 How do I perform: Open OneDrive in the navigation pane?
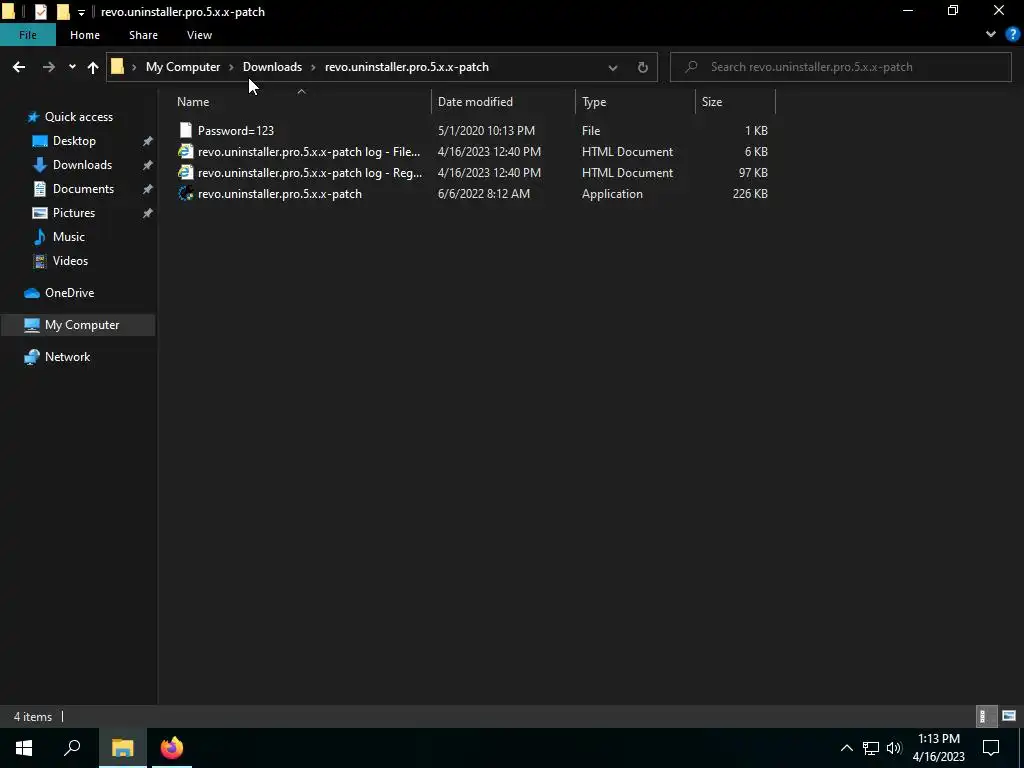click(69, 293)
